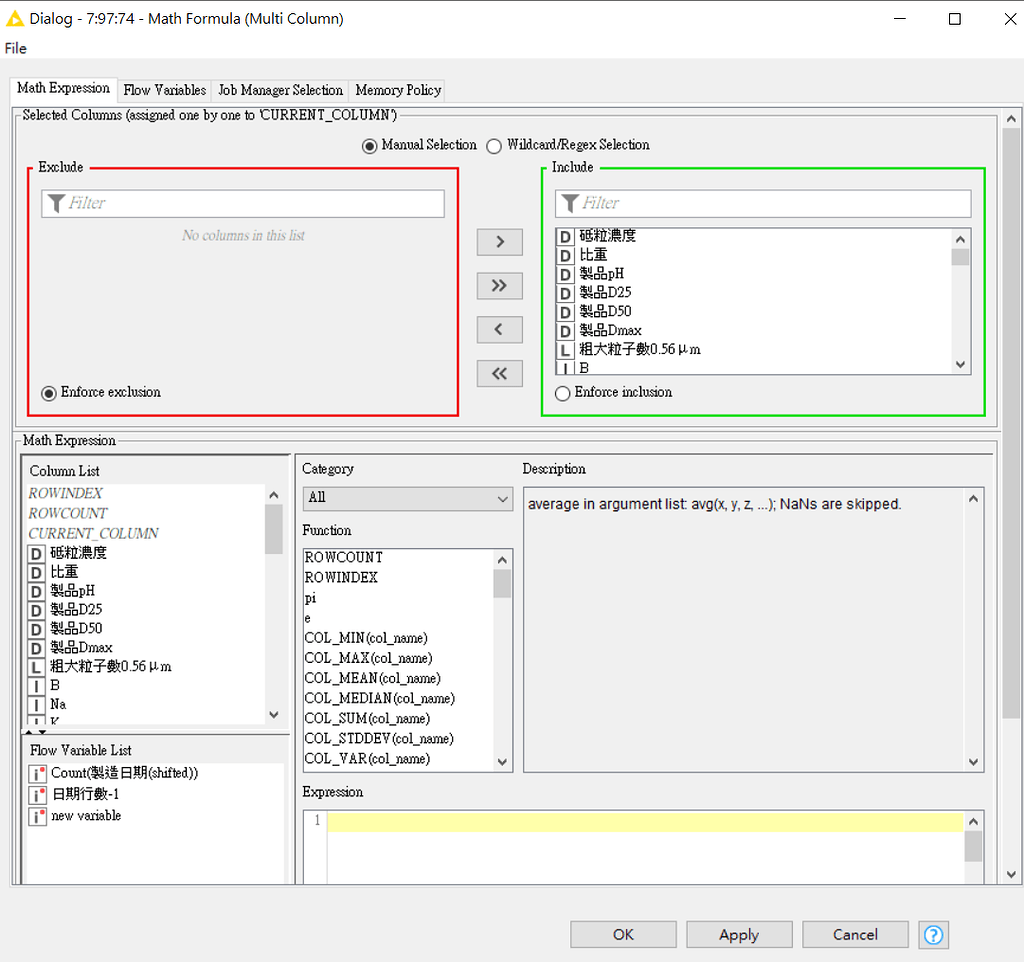The height and width of the screenshot is (962, 1024).
Task: Click the red variable icon beside 日期行數-1
Action: pos(37,794)
